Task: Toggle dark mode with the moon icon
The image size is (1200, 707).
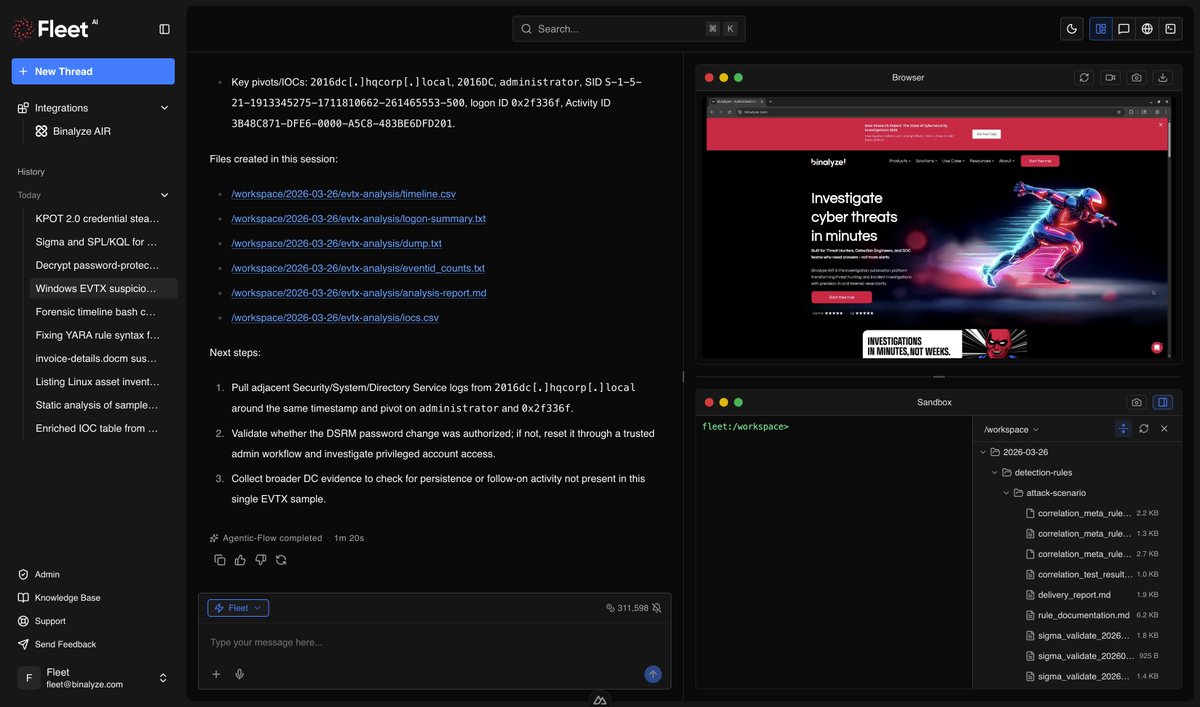Action: coord(1072,29)
